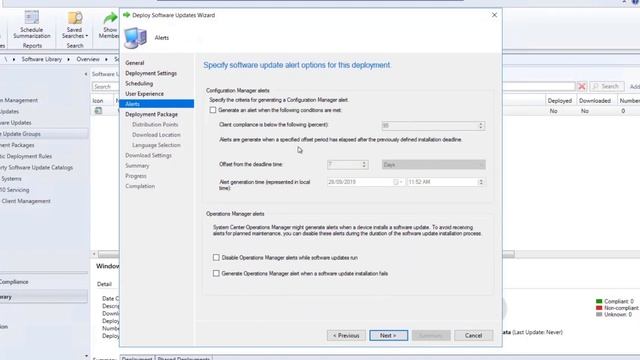The width and height of the screenshot is (640, 360).
Task: Click the red X clear search icon
Action: tap(582, 87)
